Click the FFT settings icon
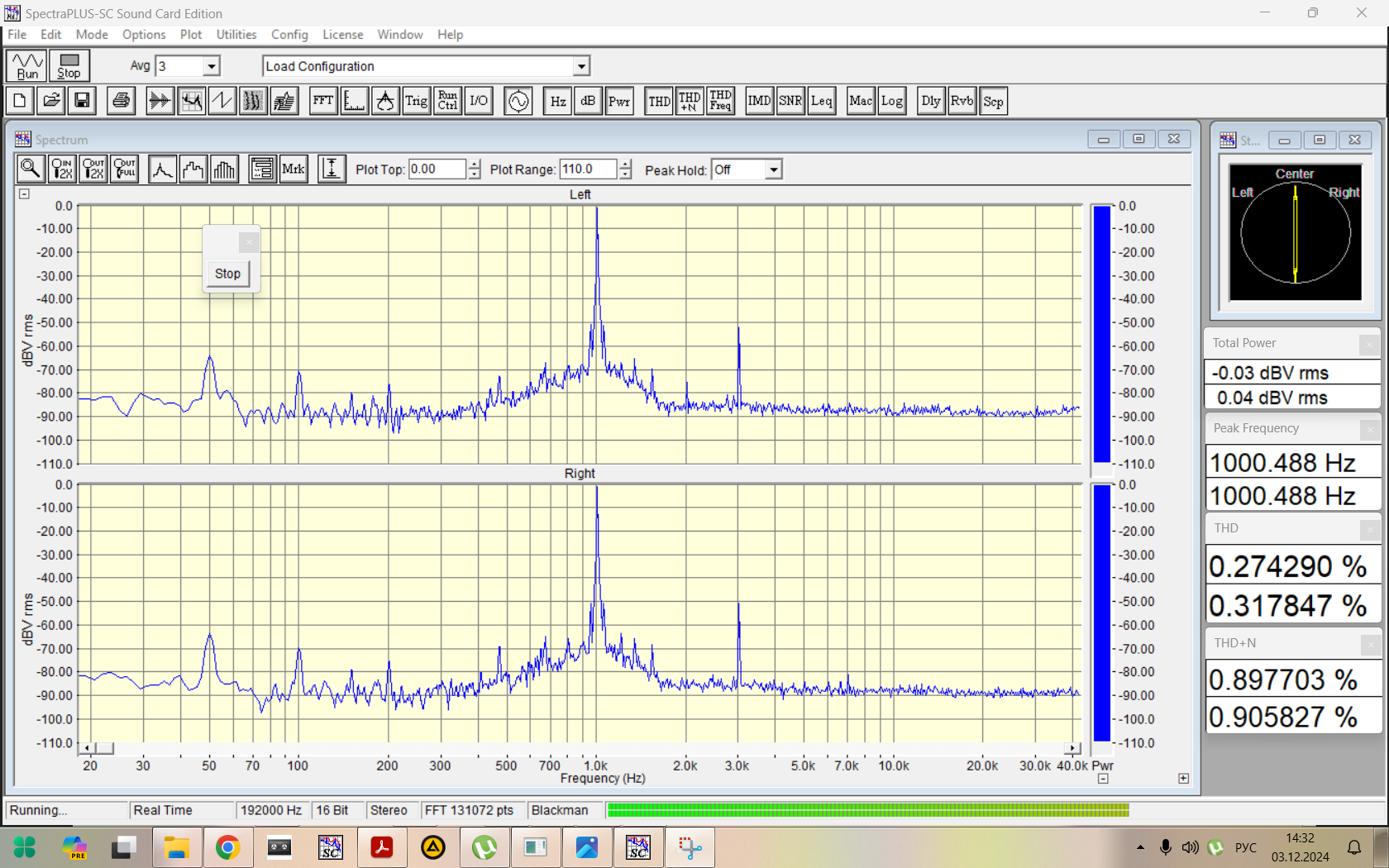1389x868 pixels. pos(323,102)
